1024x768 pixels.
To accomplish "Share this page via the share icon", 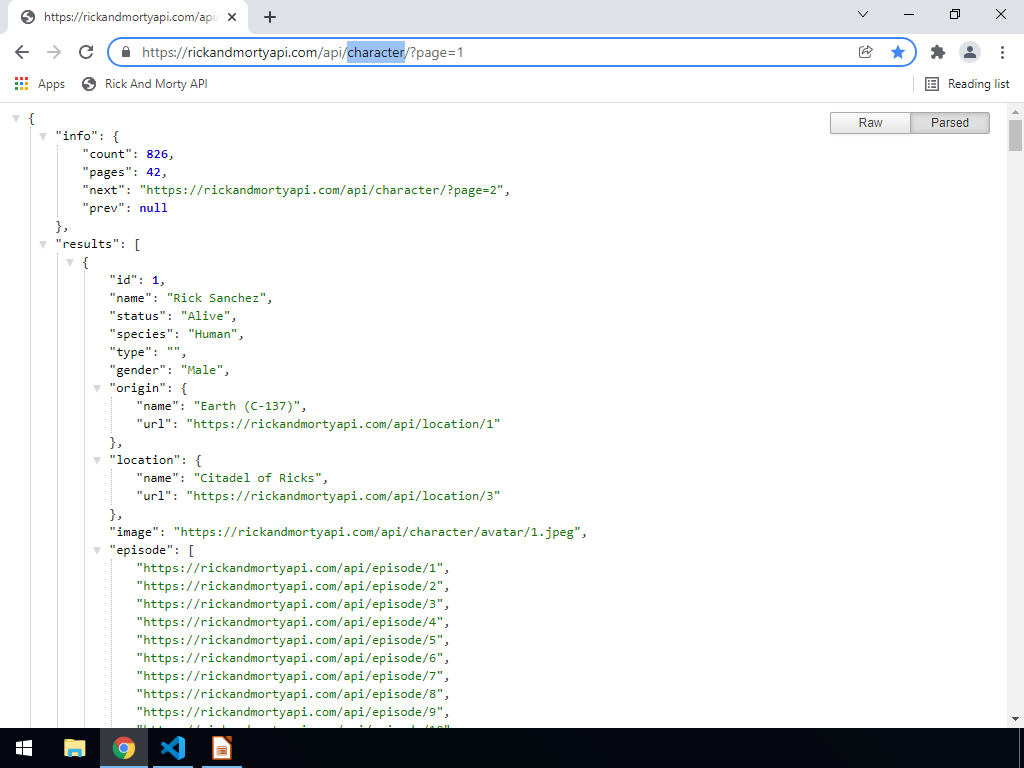I will click(865, 52).
